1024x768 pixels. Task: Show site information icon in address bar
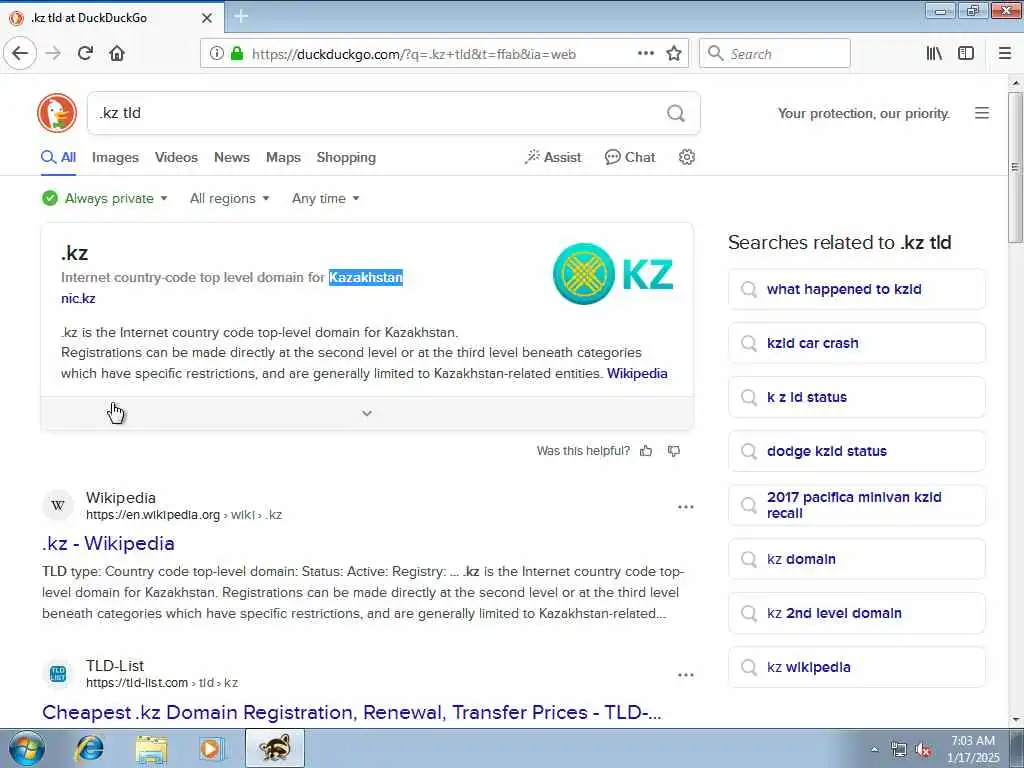[217, 54]
